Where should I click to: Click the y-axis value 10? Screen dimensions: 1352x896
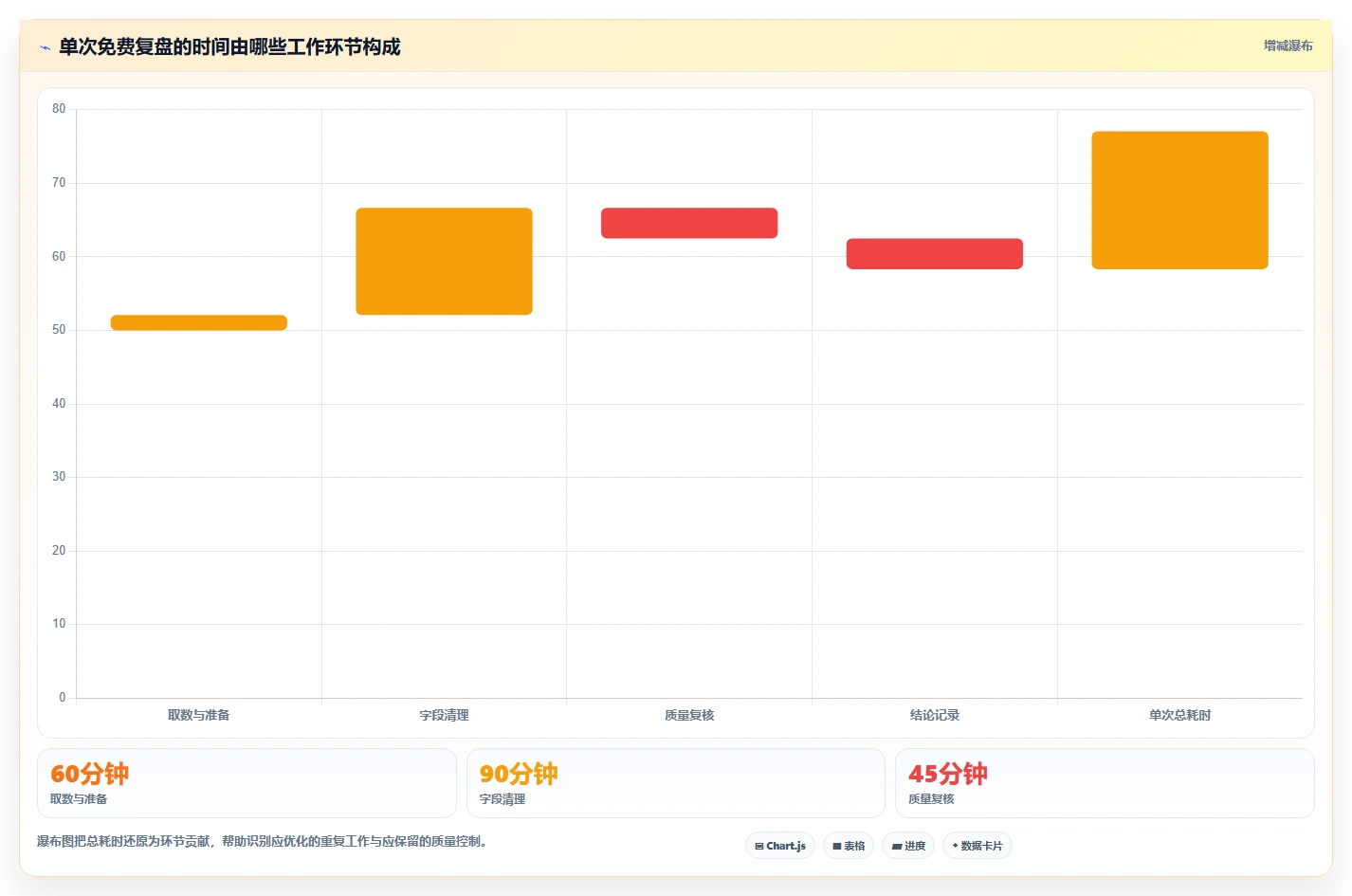click(x=59, y=624)
